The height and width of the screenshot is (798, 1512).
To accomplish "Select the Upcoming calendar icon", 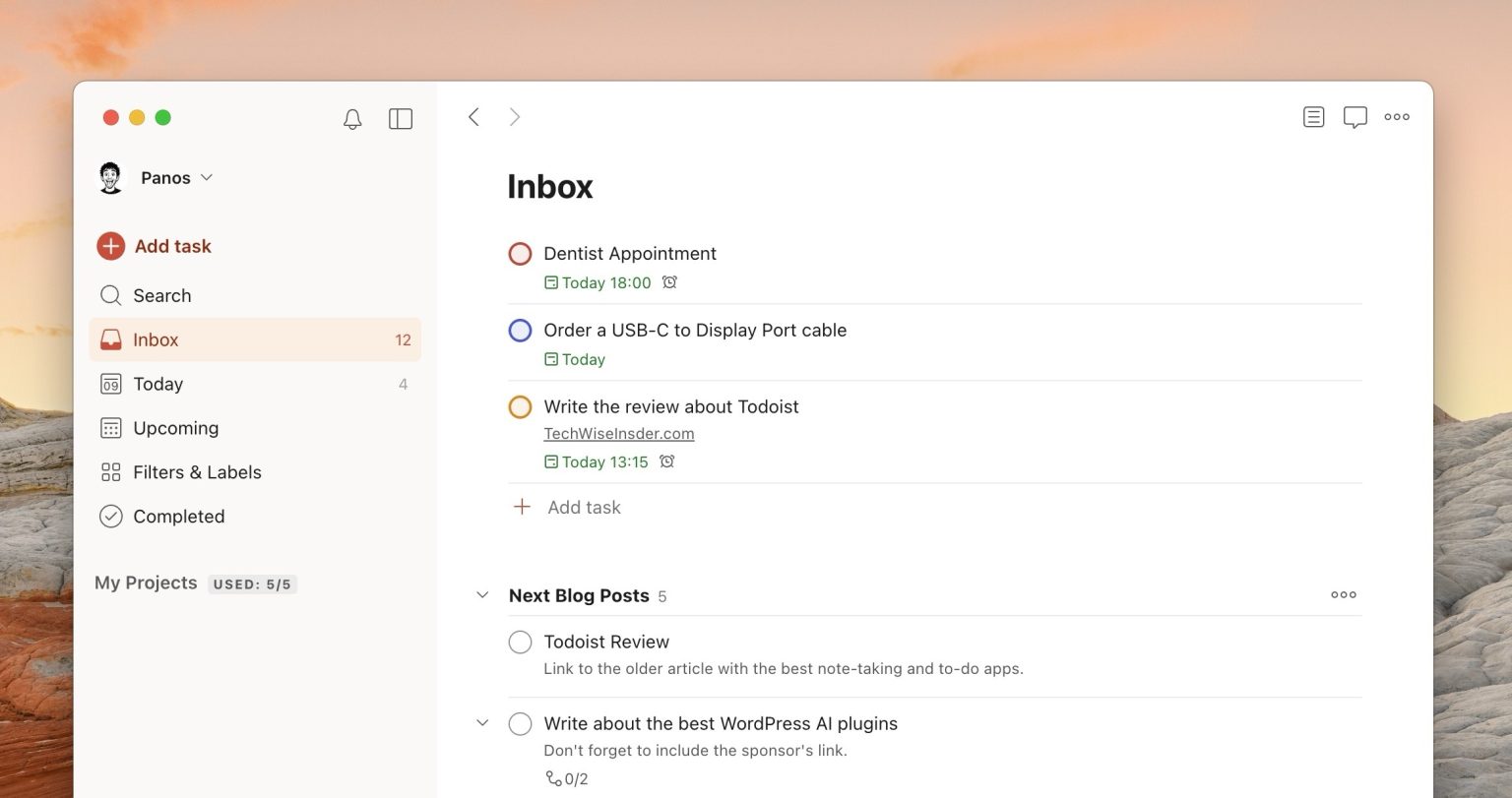I will pyautogui.click(x=111, y=428).
